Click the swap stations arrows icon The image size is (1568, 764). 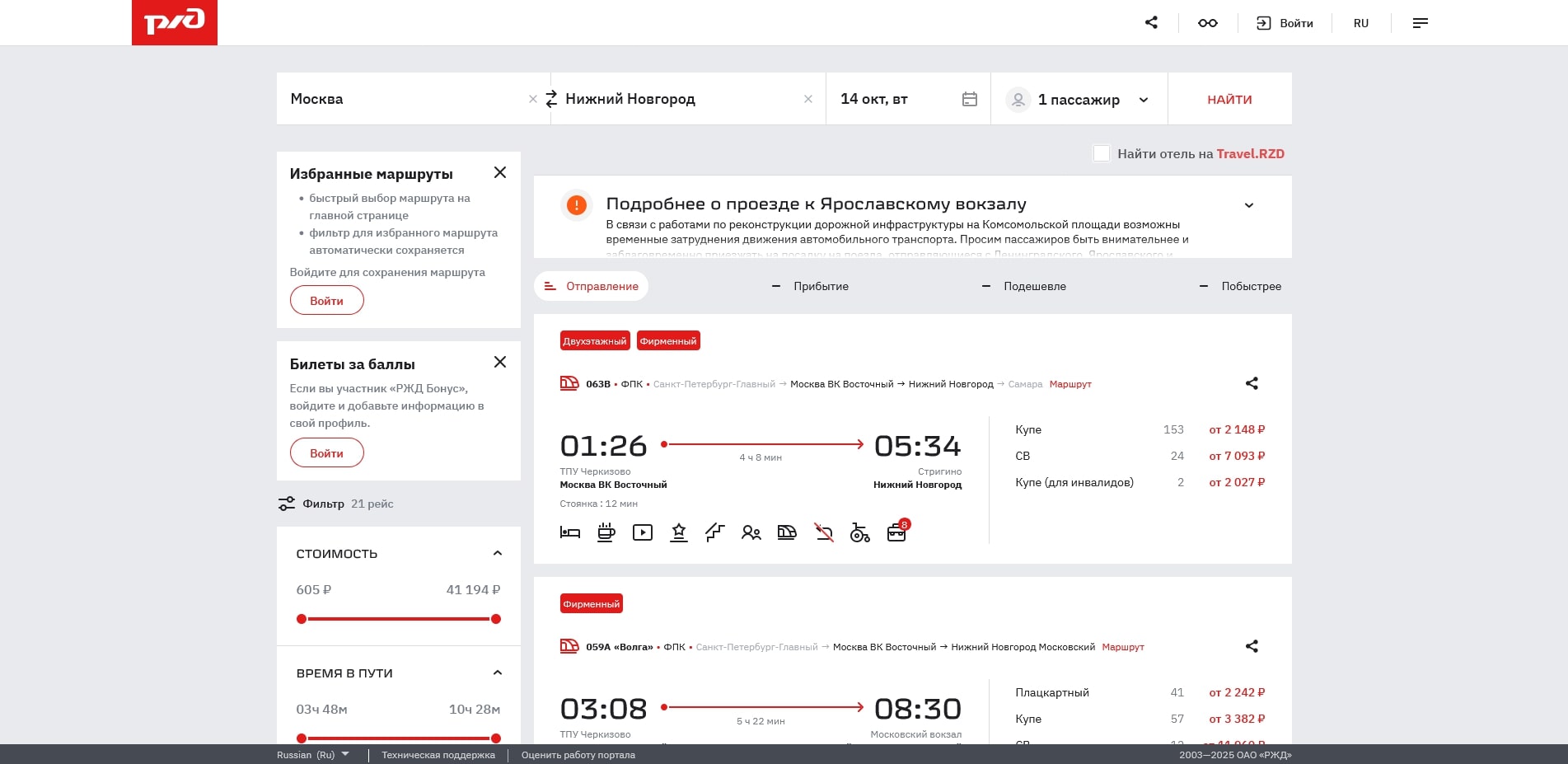coord(551,99)
